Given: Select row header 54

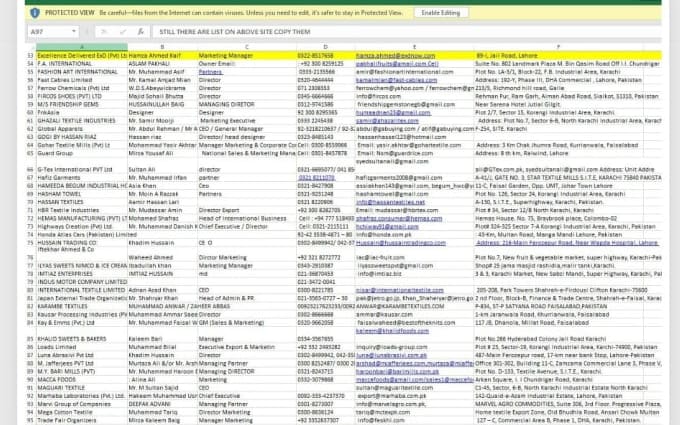Looking at the screenshot, I should pyautogui.click(x=30, y=64).
